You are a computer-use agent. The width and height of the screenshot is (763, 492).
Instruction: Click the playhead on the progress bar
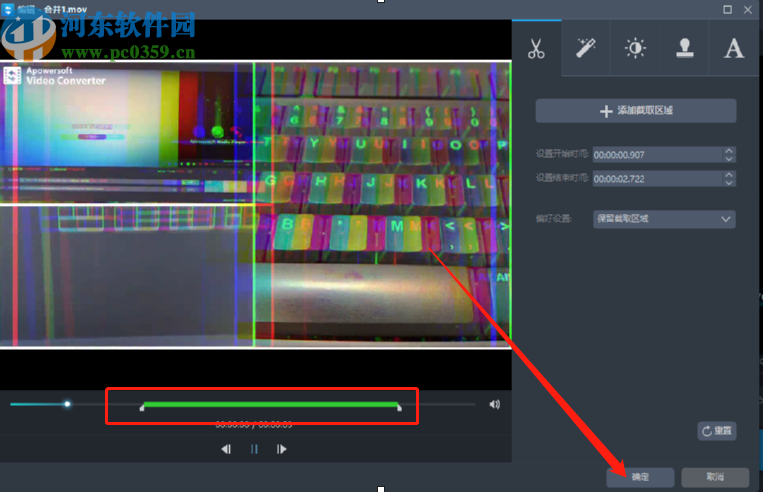coord(67,404)
